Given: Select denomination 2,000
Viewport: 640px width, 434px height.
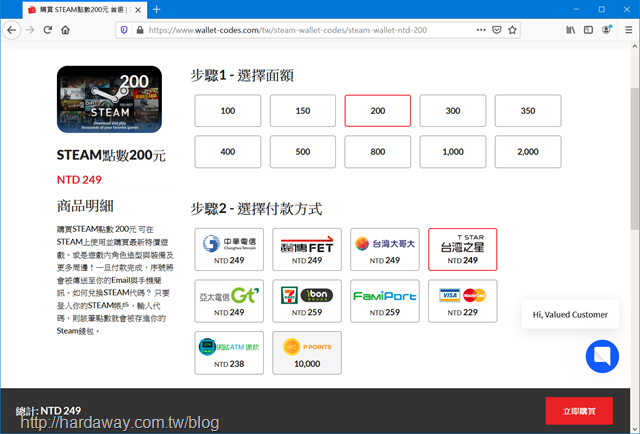Looking at the screenshot, I should (x=528, y=152).
